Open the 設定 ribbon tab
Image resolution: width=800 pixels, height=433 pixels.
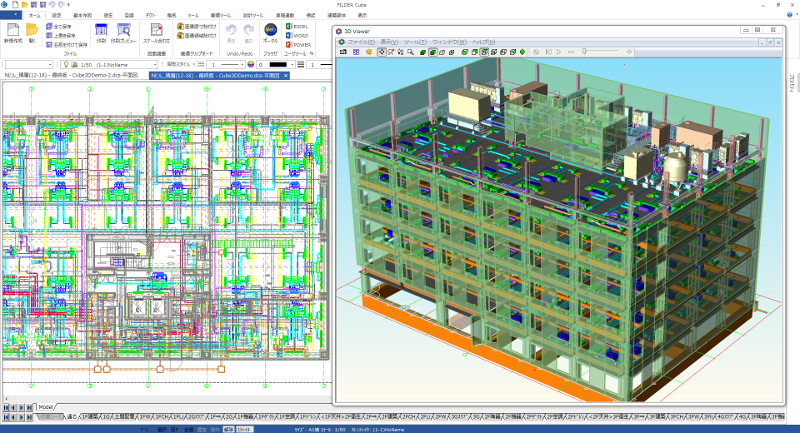(56, 16)
